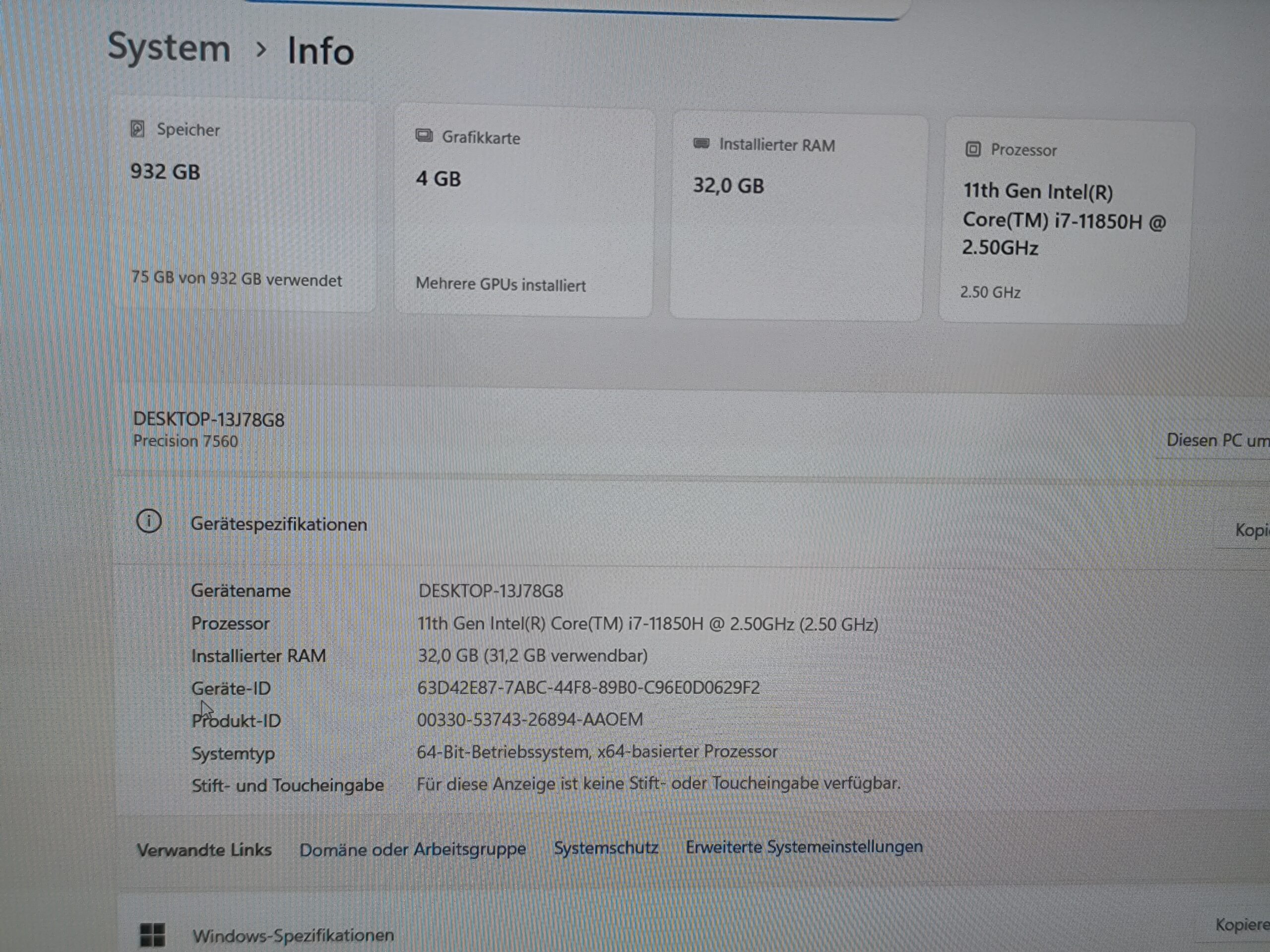Screen dimensions: 1270x952
Task: Copy Windows specifications with Kopieren button
Action: [1241, 925]
